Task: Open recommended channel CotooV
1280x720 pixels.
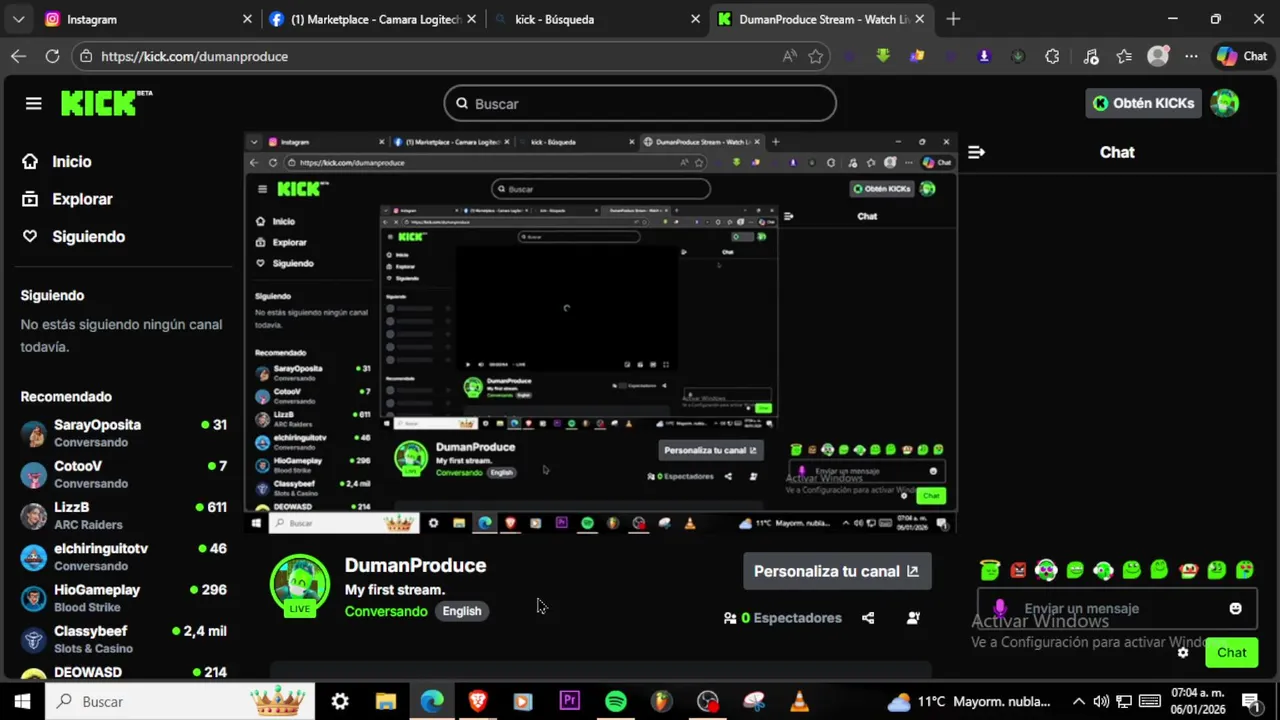Action: 124,474
